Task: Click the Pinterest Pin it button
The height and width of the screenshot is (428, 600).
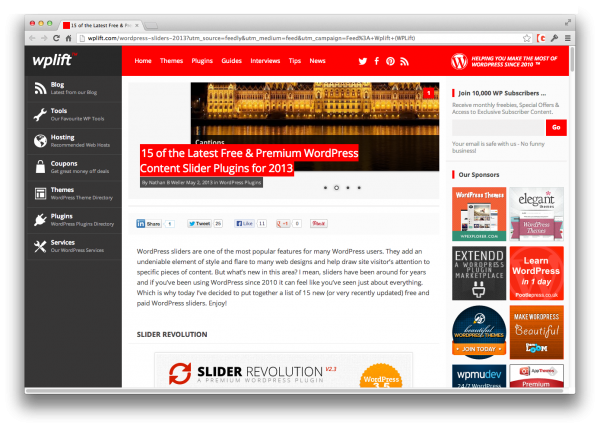Action: [318, 224]
